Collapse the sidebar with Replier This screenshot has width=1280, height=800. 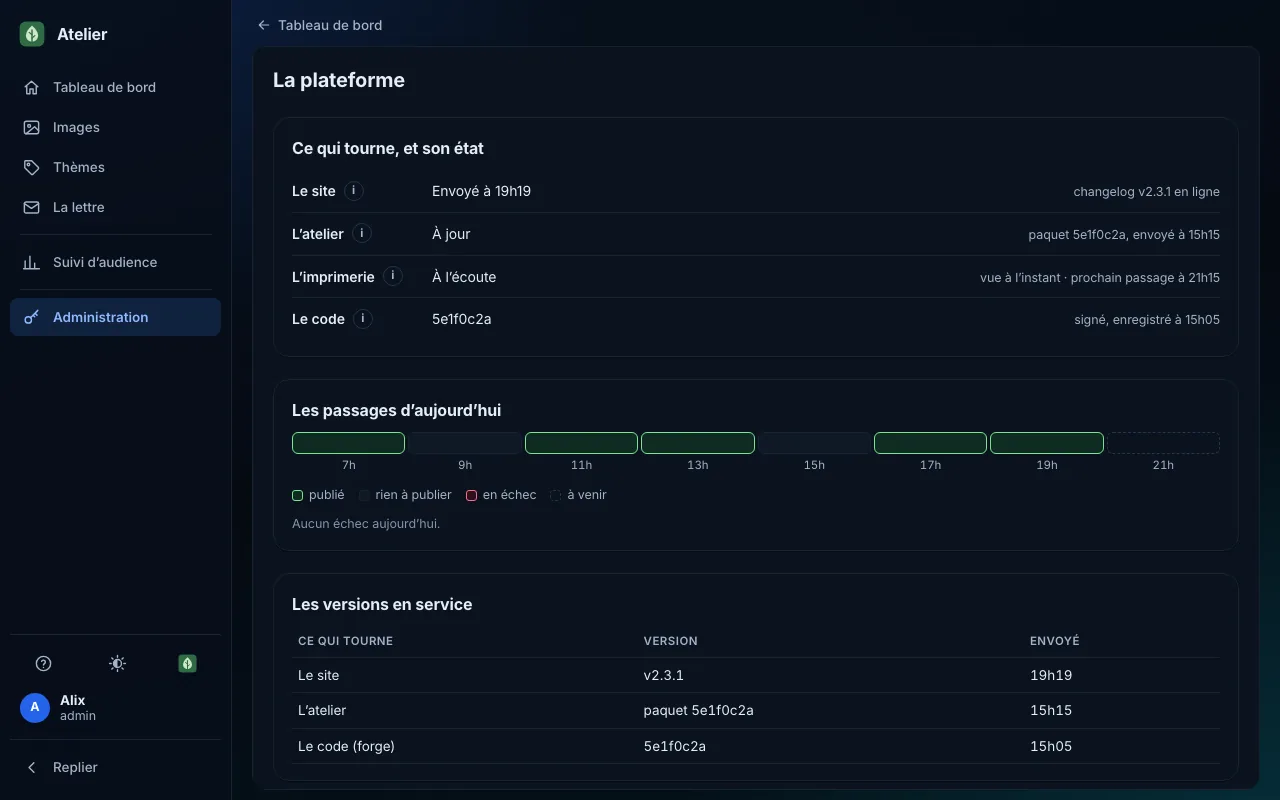coord(115,767)
